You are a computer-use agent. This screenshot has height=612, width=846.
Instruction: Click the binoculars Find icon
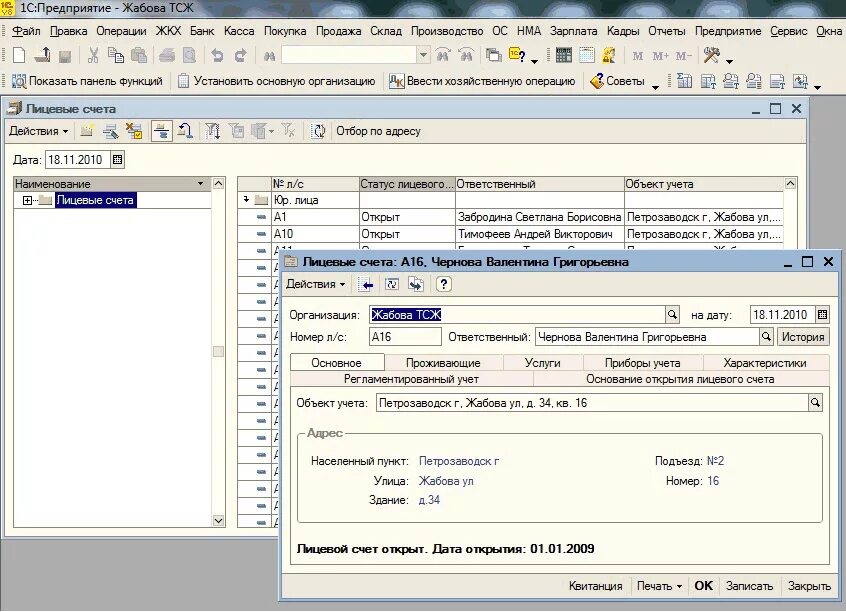(x=269, y=56)
